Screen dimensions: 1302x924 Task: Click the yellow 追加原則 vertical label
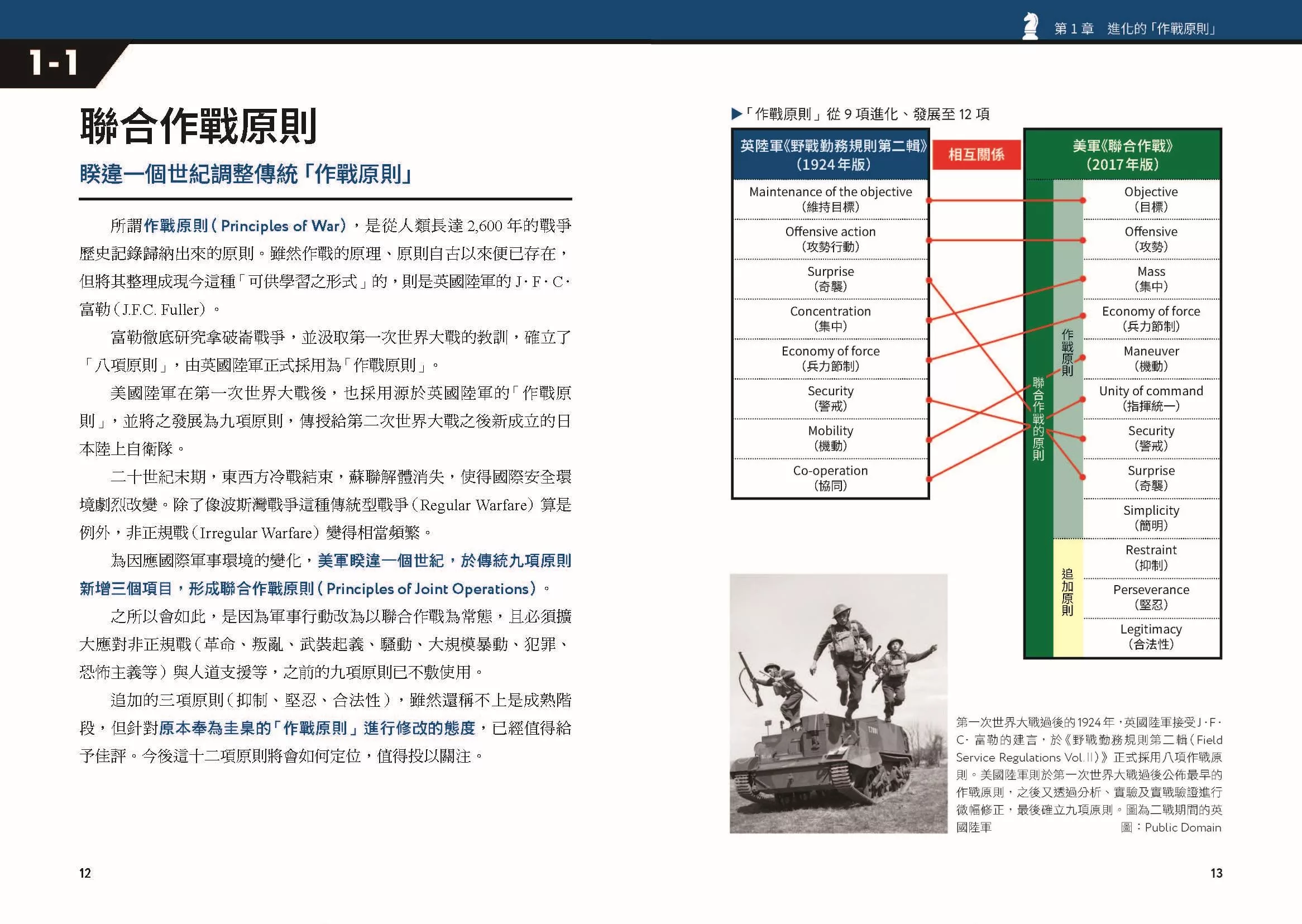[x=1067, y=592]
